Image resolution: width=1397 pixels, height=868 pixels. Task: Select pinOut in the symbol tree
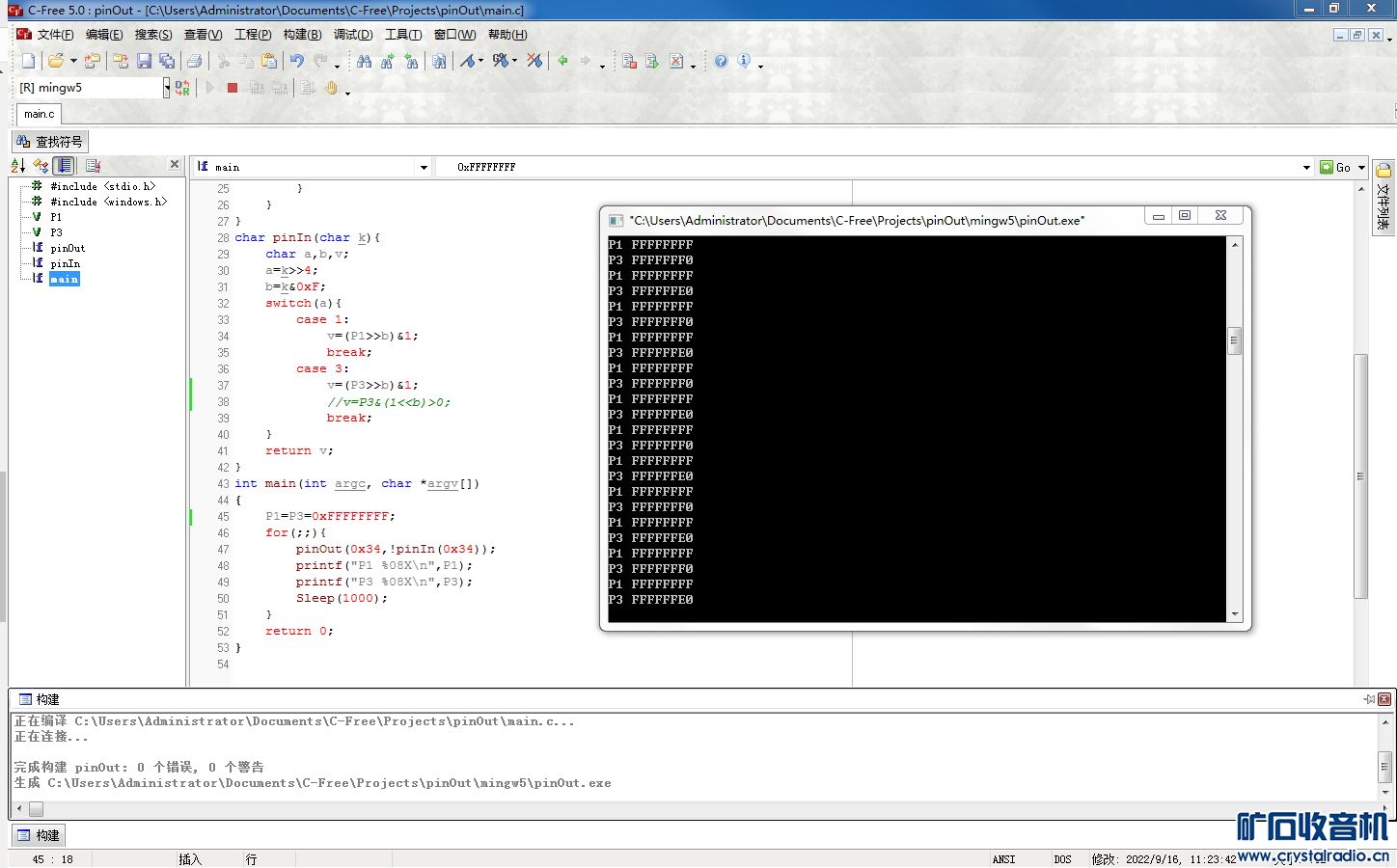[x=68, y=248]
